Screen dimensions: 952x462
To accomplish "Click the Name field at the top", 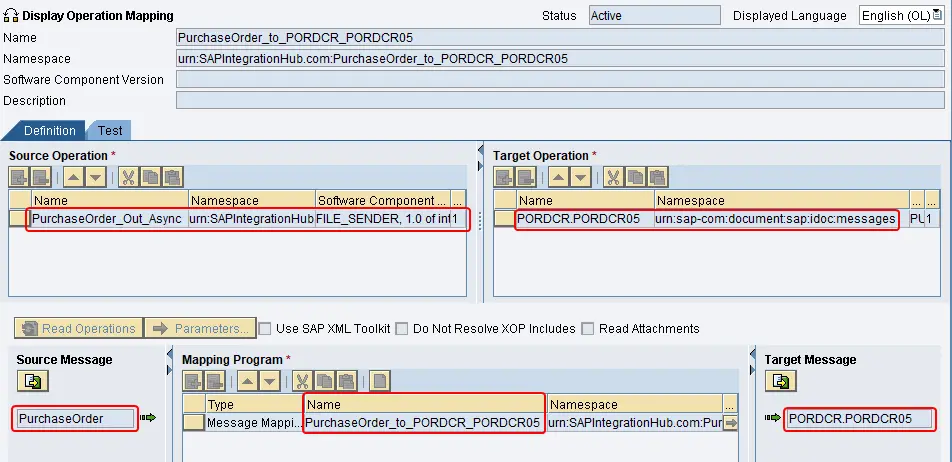I will 560,38.
